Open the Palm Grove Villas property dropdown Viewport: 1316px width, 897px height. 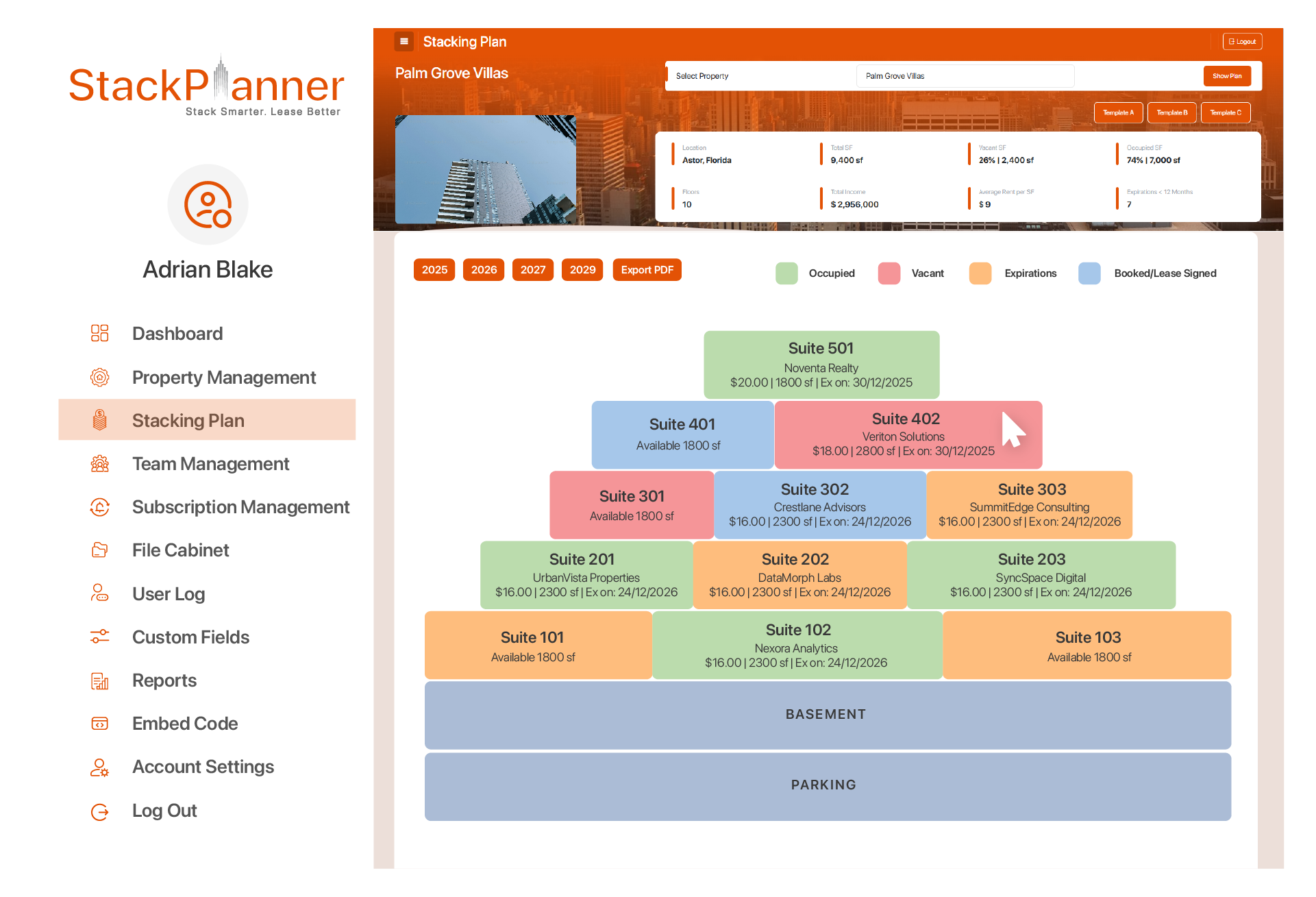point(965,76)
